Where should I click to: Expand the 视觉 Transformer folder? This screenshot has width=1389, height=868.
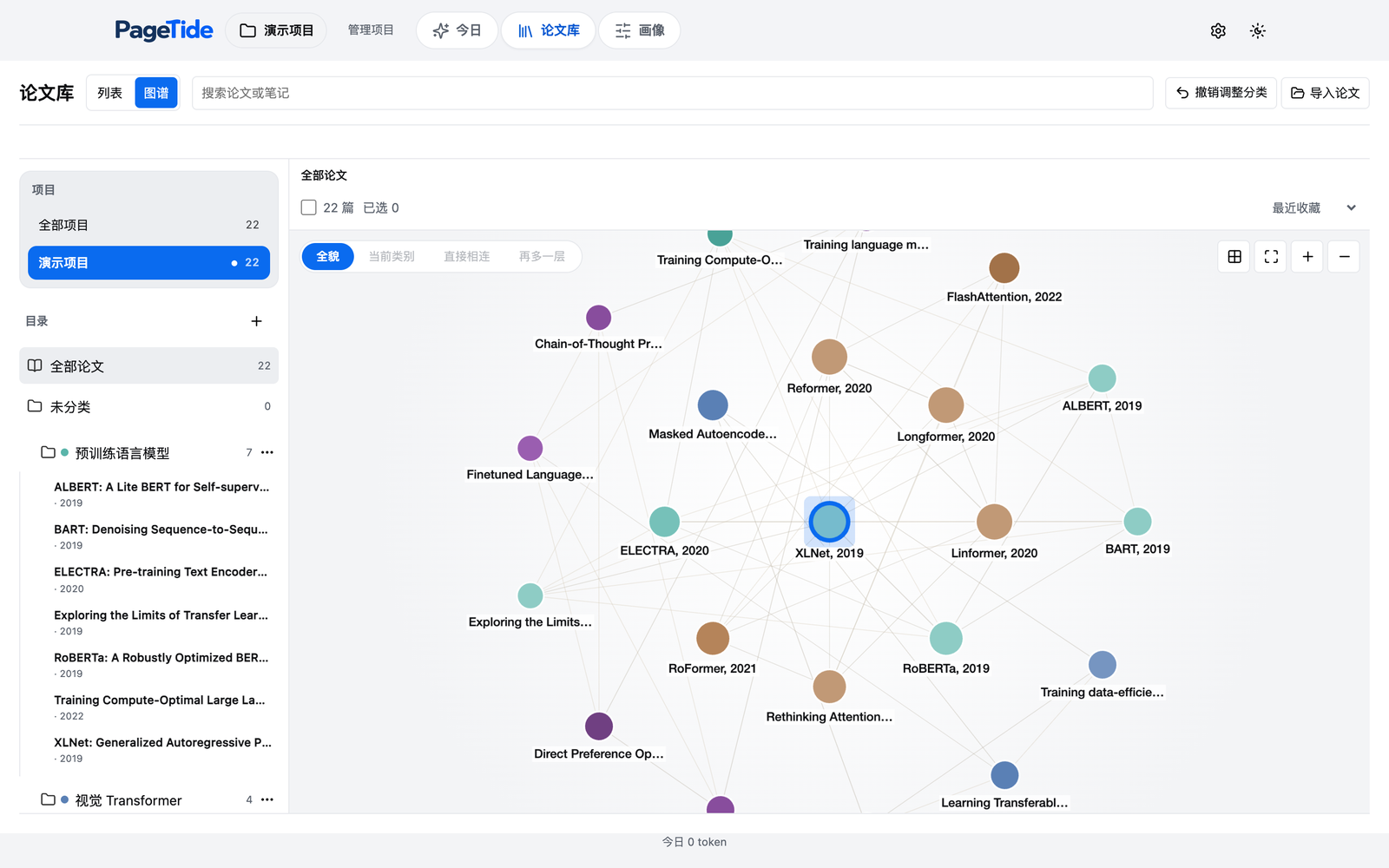click(x=48, y=799)
